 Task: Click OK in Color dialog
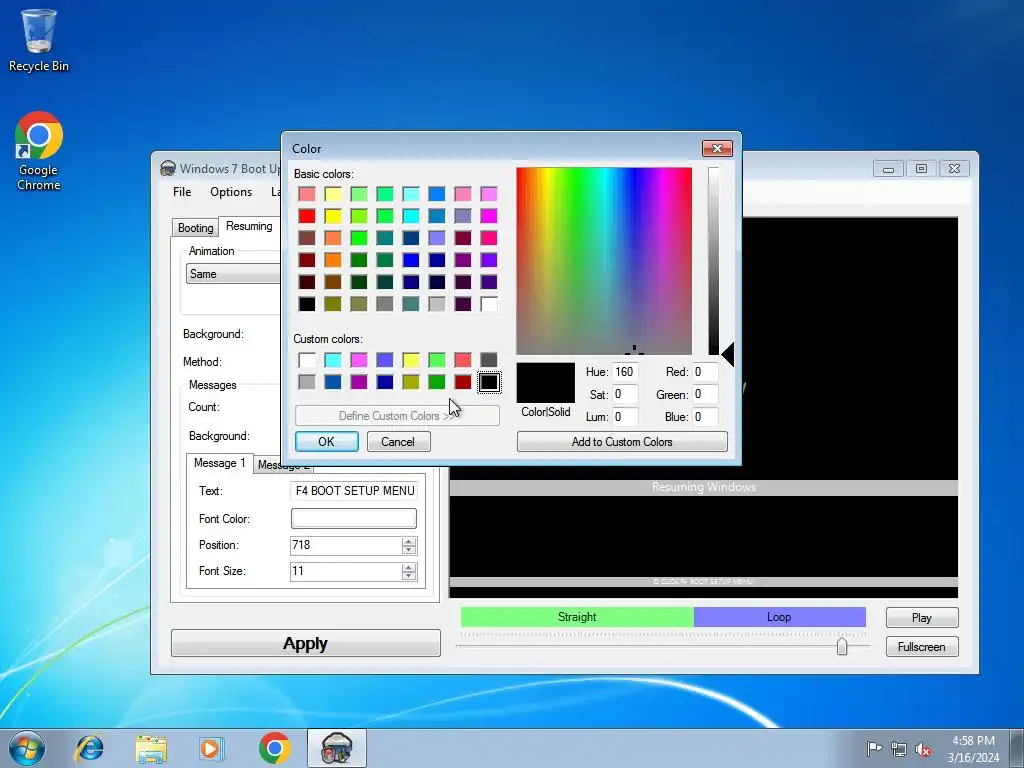coord(327,441)
